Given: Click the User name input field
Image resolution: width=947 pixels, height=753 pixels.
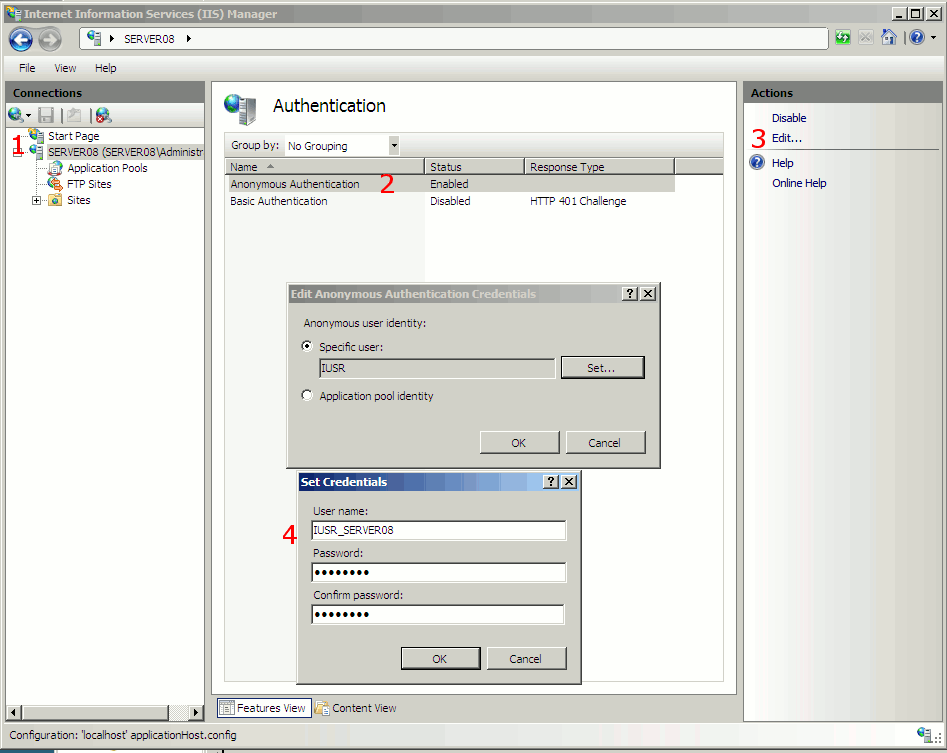Looking at the screenshot, I should click(x=438, y=530).
